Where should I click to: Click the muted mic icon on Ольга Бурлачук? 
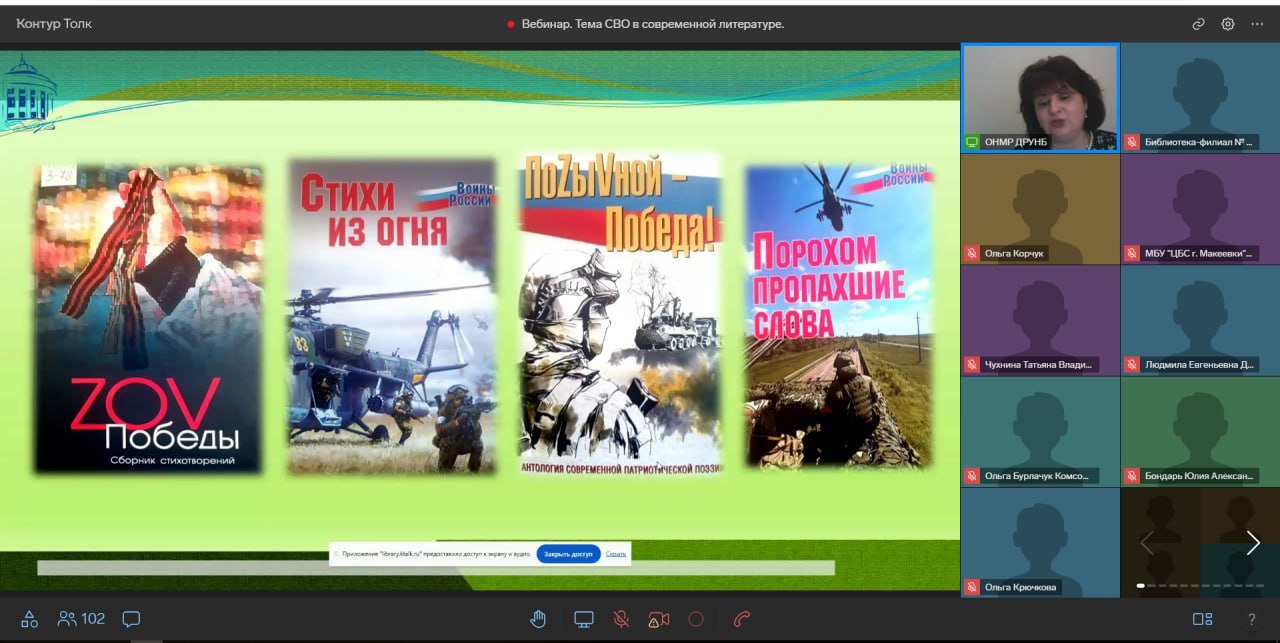pyautogui.click(x=971, y=475)
